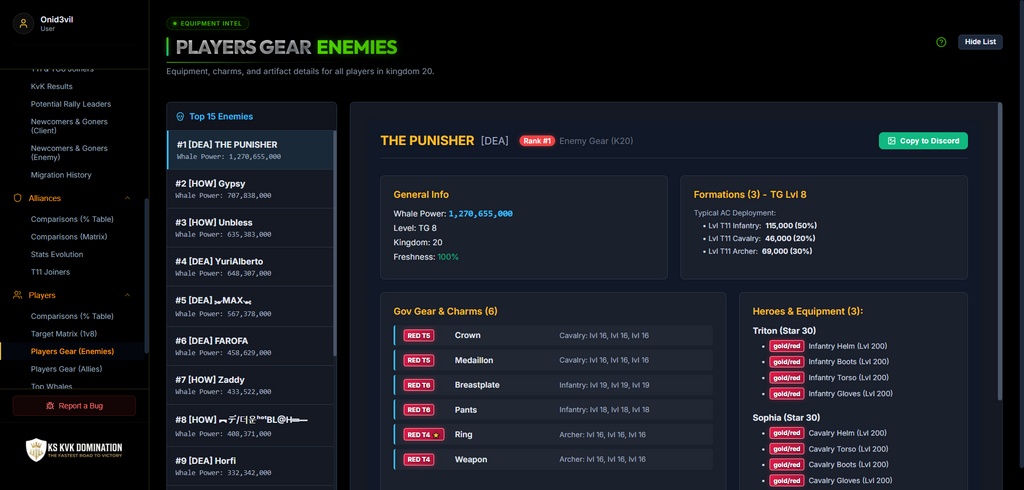Click gold/red badge for Cavalry Torso
The image size is (1024, 490).
[786, 449]
